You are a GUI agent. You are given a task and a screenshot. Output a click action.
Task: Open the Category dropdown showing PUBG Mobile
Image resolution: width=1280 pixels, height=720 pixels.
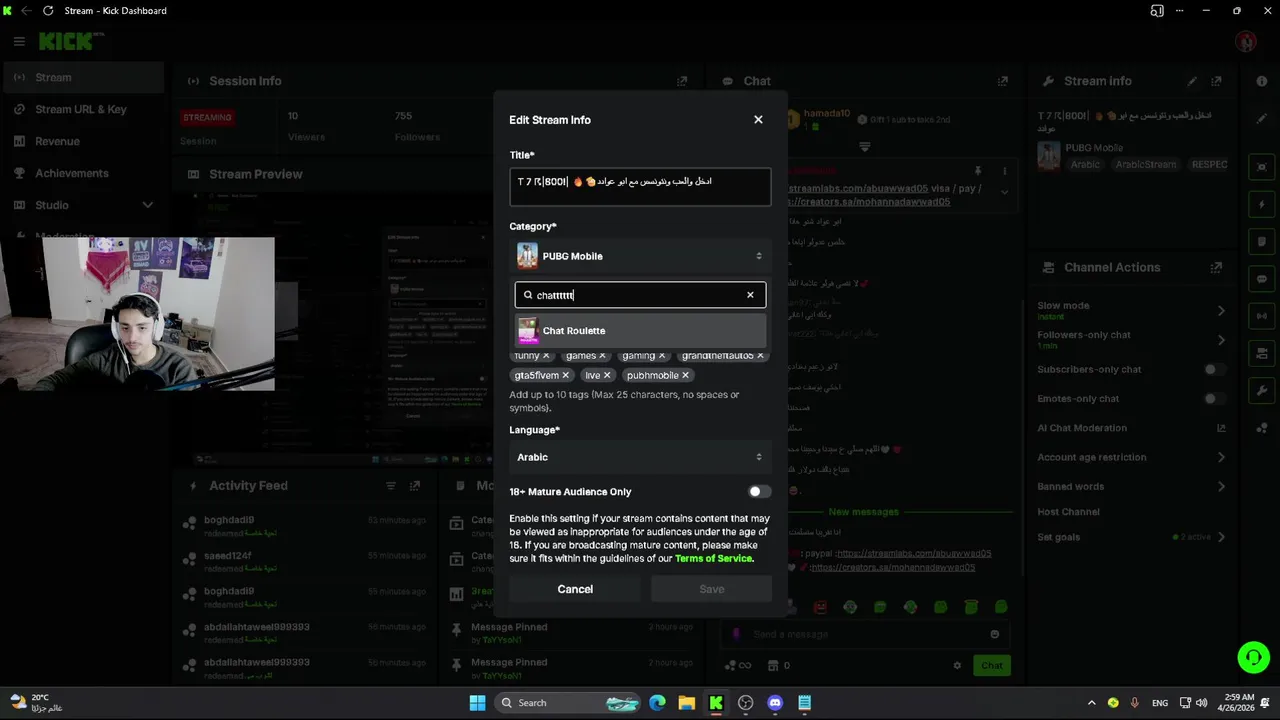pos(640,256)
